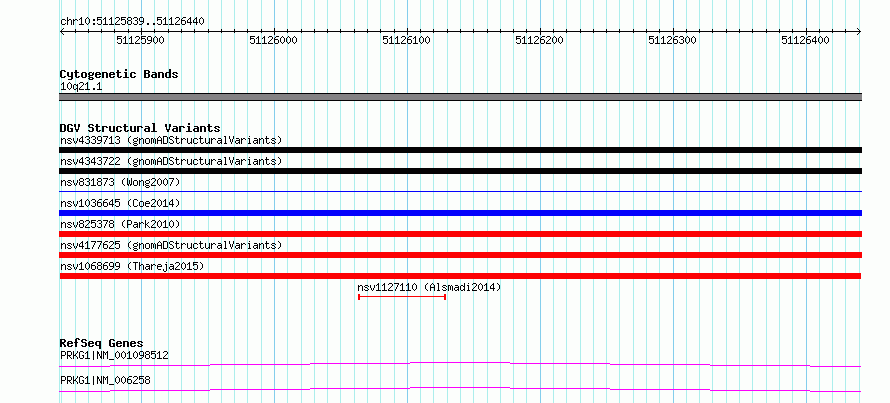This screenshot has width=890, height=403.
Task: Click the nsv1068699 (Thareja2015) label
Action: click(132, 266)
